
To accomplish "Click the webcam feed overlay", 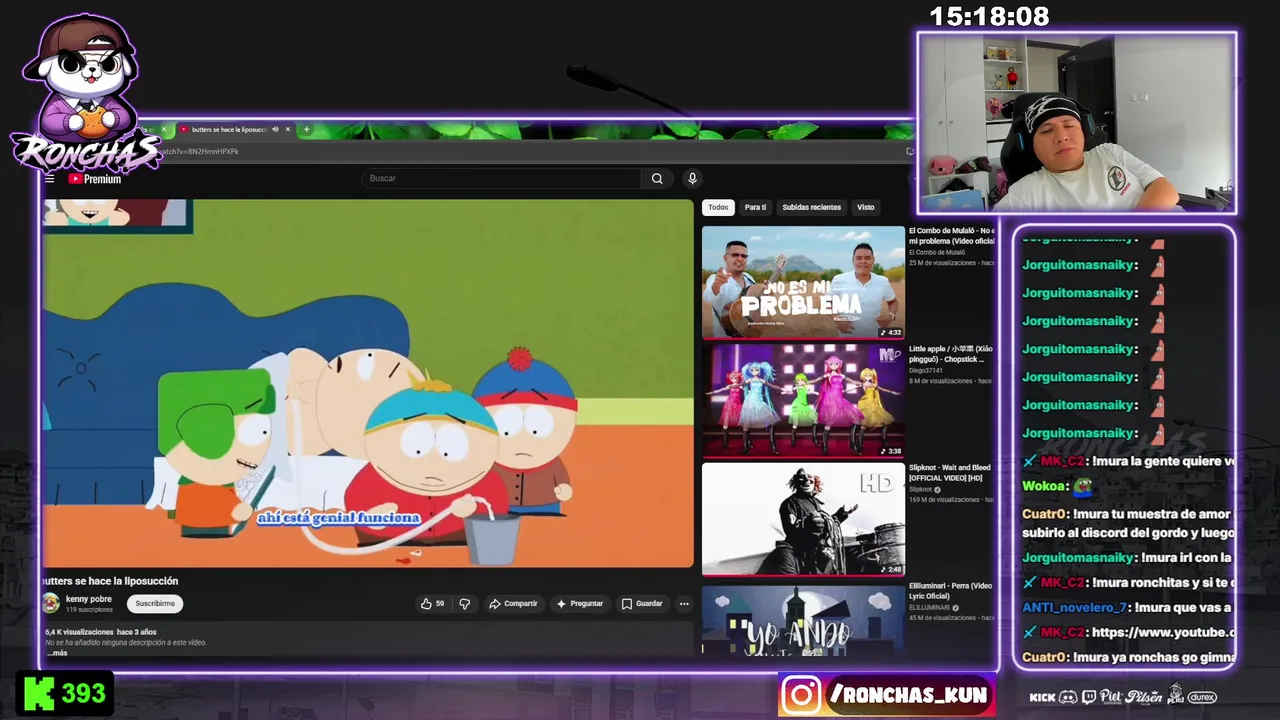I will [1077, 123].
